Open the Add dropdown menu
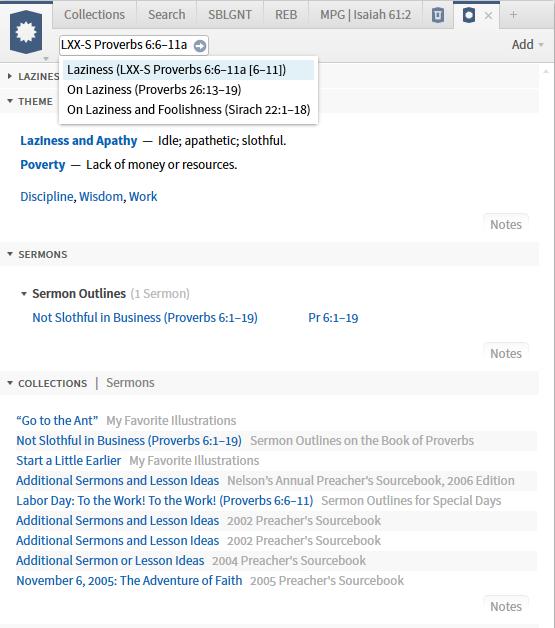Image resolution: width=555 pixels, height=628 pixels. coord(527,44)
